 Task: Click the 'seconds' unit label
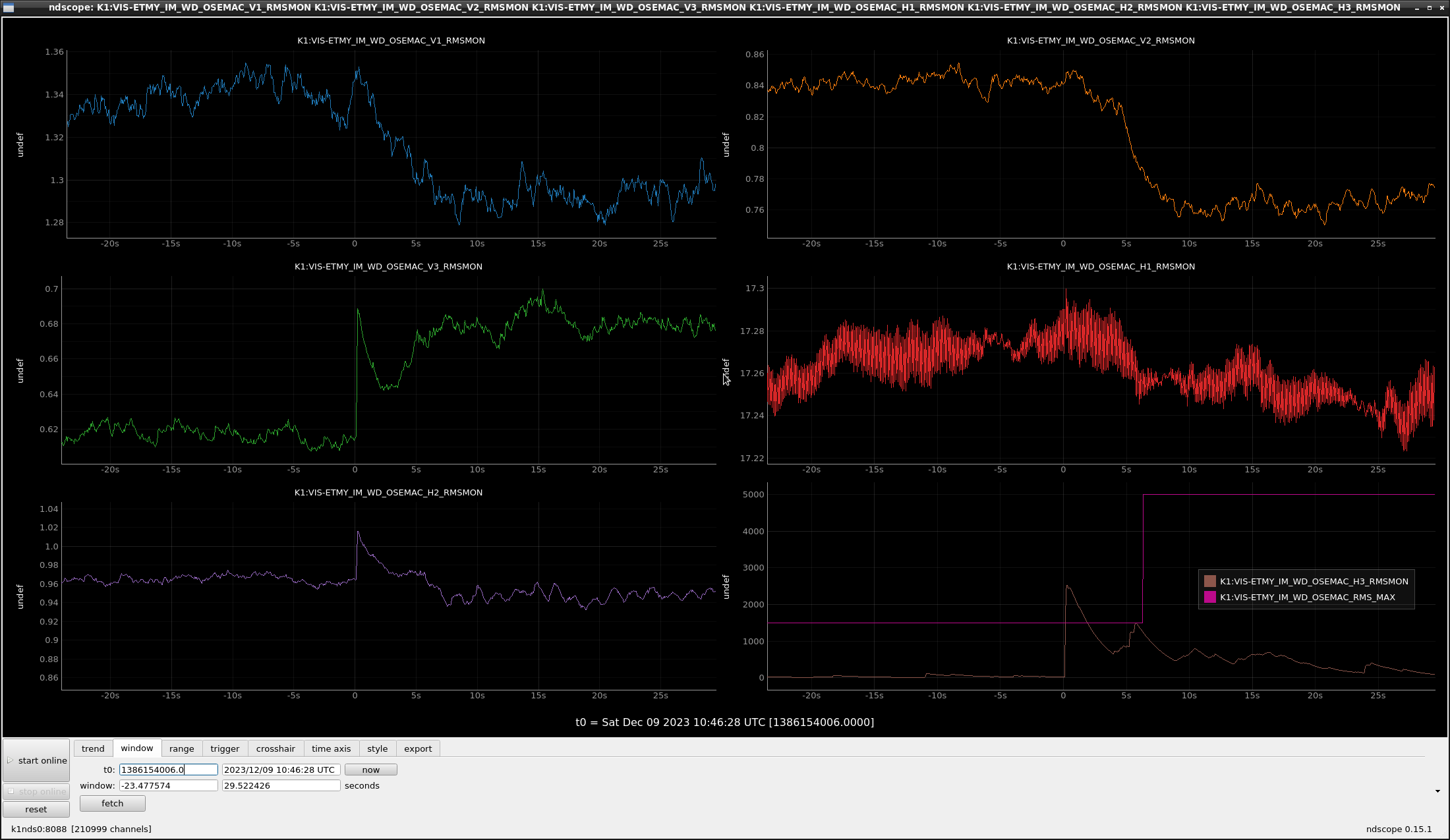click(362, 785)
